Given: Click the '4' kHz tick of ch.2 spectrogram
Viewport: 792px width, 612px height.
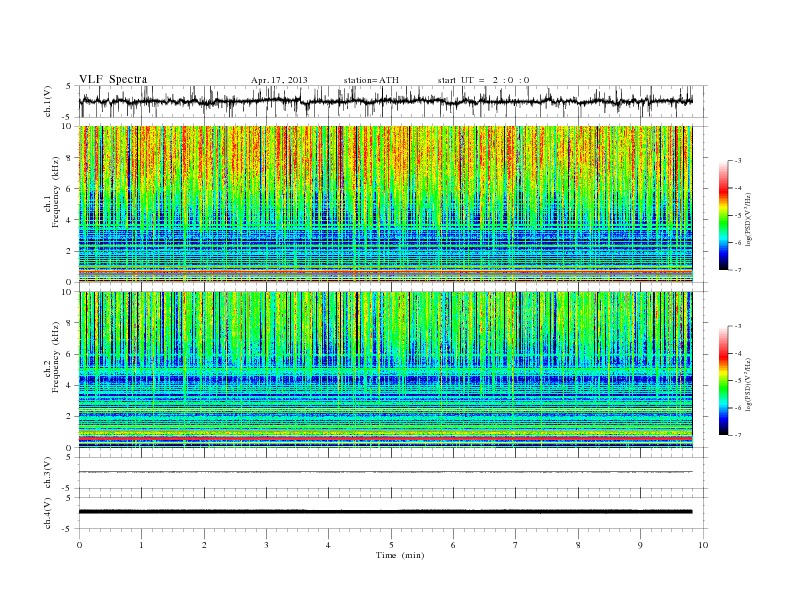Looking at the screenshot, I should [69, 385].
